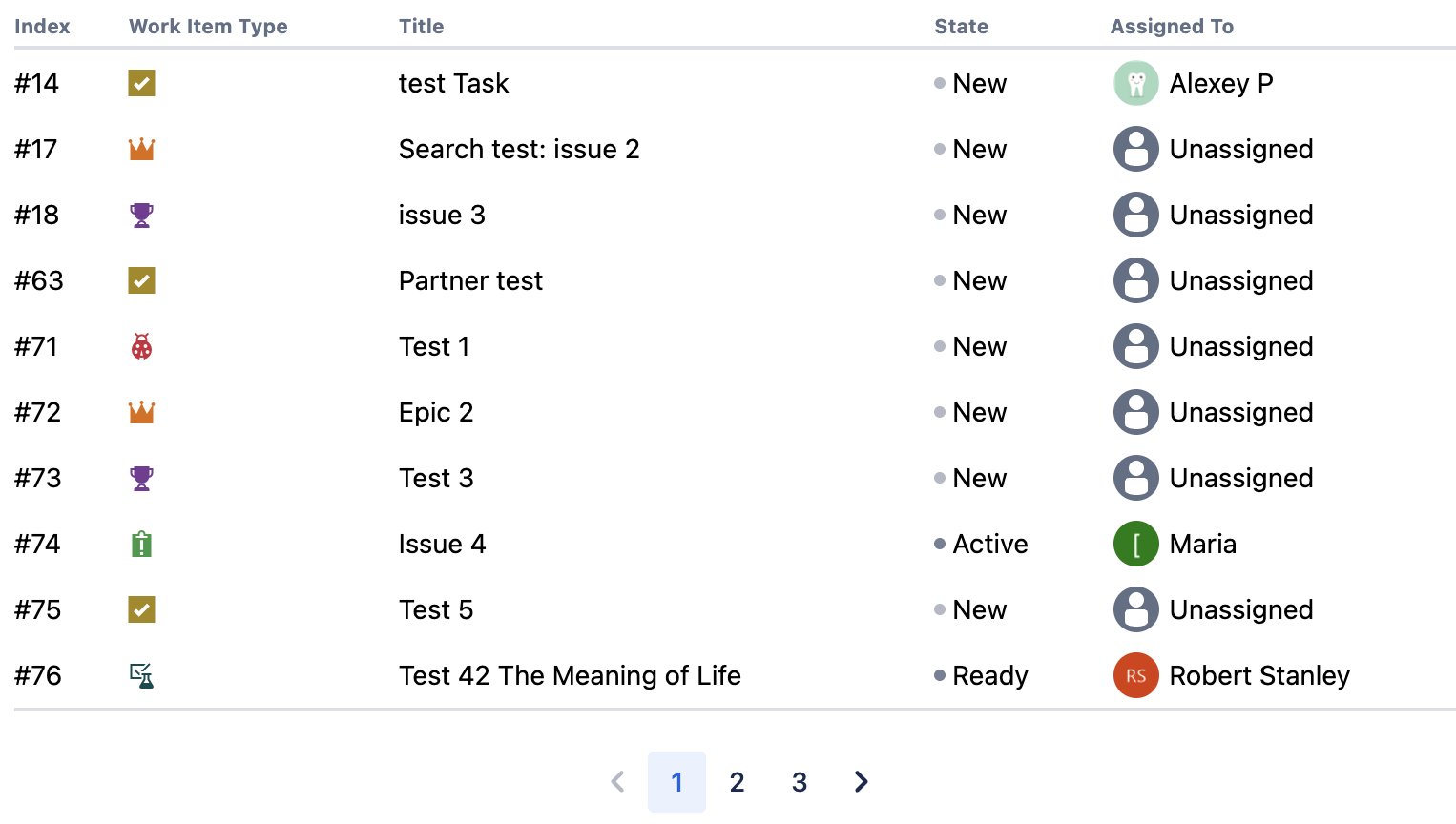This screenshot has width=1456, height=824.
Task: Click the epic crown icon in row #17
Action: [x=141, y=150]
